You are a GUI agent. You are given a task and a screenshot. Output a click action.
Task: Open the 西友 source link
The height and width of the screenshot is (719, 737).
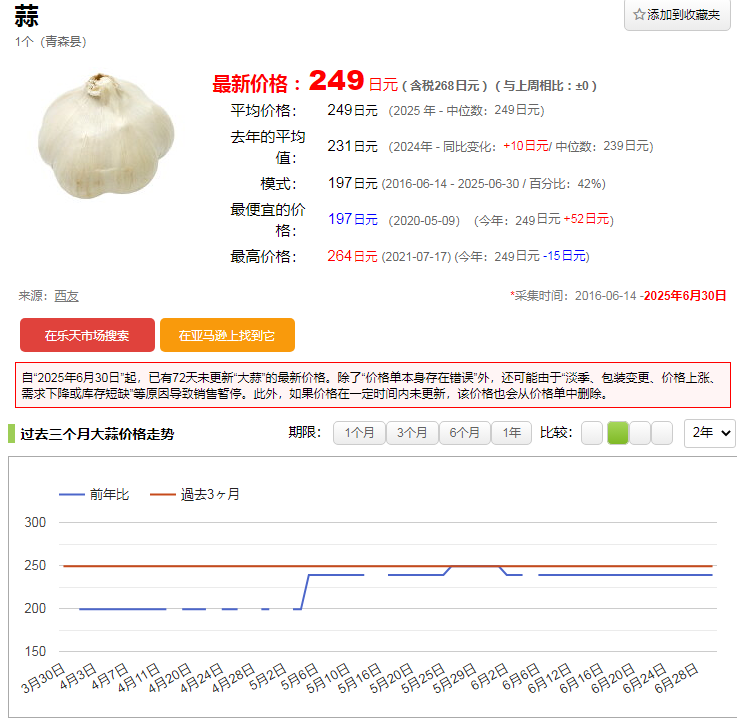click(66, 296)
